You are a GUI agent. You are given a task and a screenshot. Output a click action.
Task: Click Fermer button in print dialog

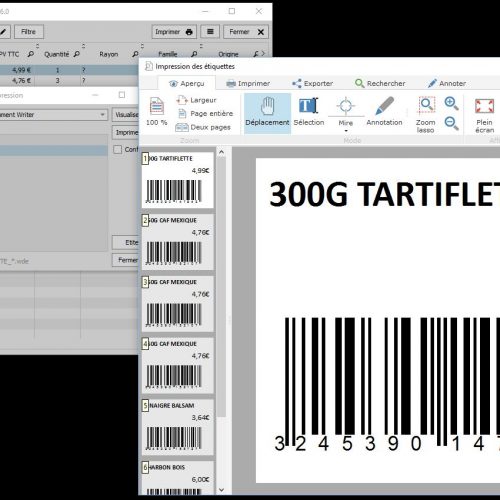tap(125, 260)
